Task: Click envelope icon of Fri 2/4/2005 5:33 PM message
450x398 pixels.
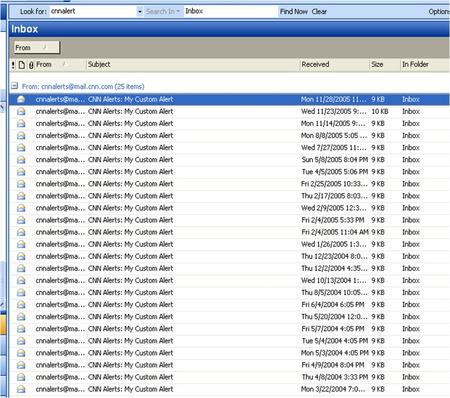Action: [x=21, y=220]
